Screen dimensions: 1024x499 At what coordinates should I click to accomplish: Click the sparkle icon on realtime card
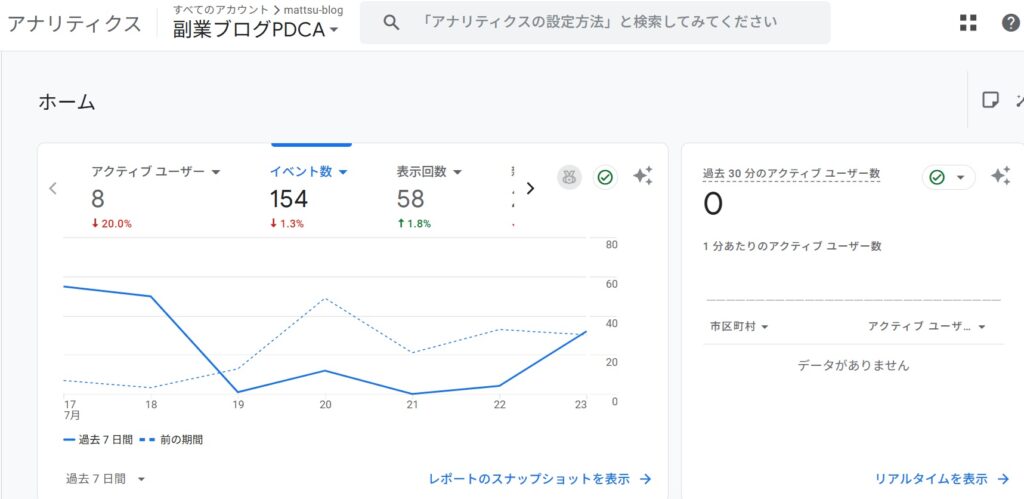[x=1000, y=176]
